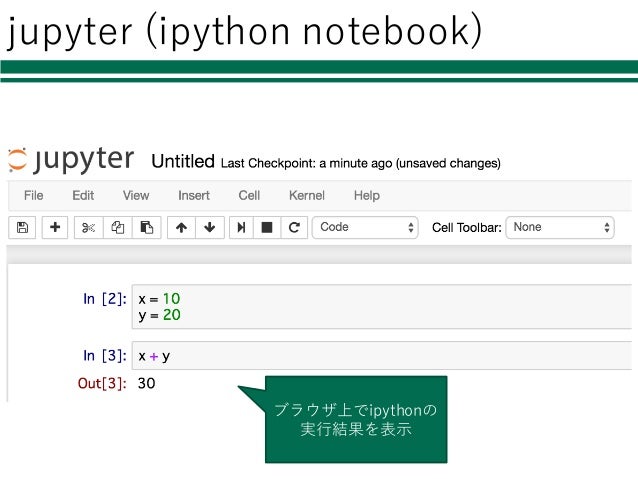Click the Cell Toolbar: label
The width and height of the screenshot is (638, 479).
pyautogui.click(x=467, y=227)
